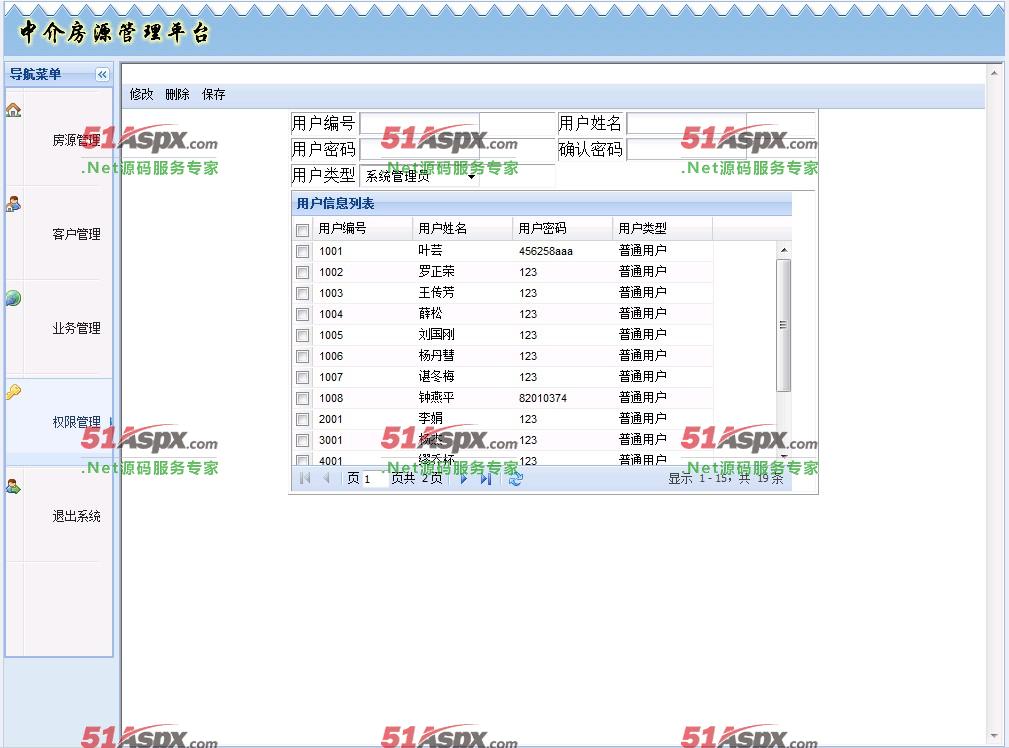Click the user list vertical scrollbar thumb
Viewport: 1009px width, 748px height.
[x=783, y=325]
